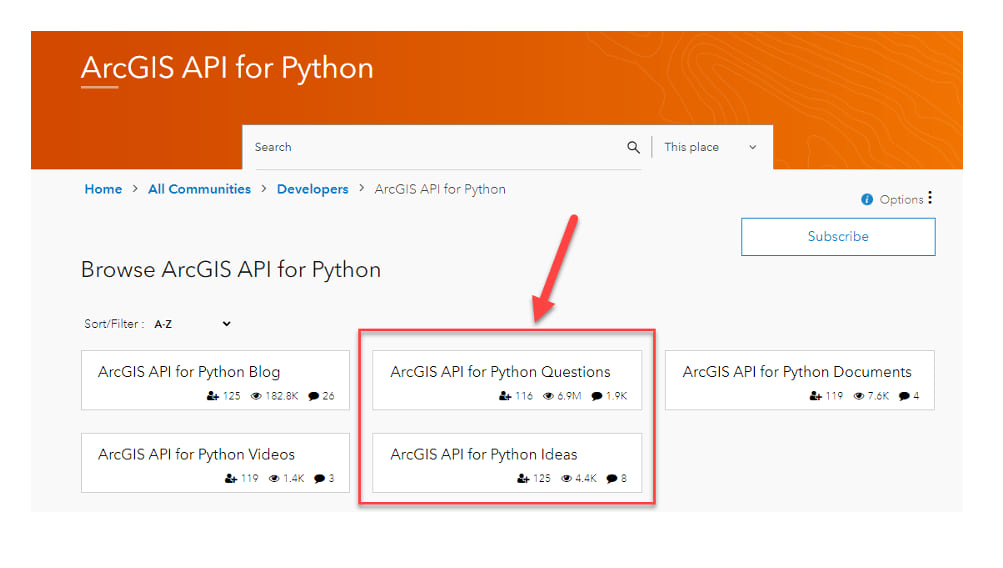Open the Options three-dot menu
Viewport: 1003px width, 568px height.
930,198
